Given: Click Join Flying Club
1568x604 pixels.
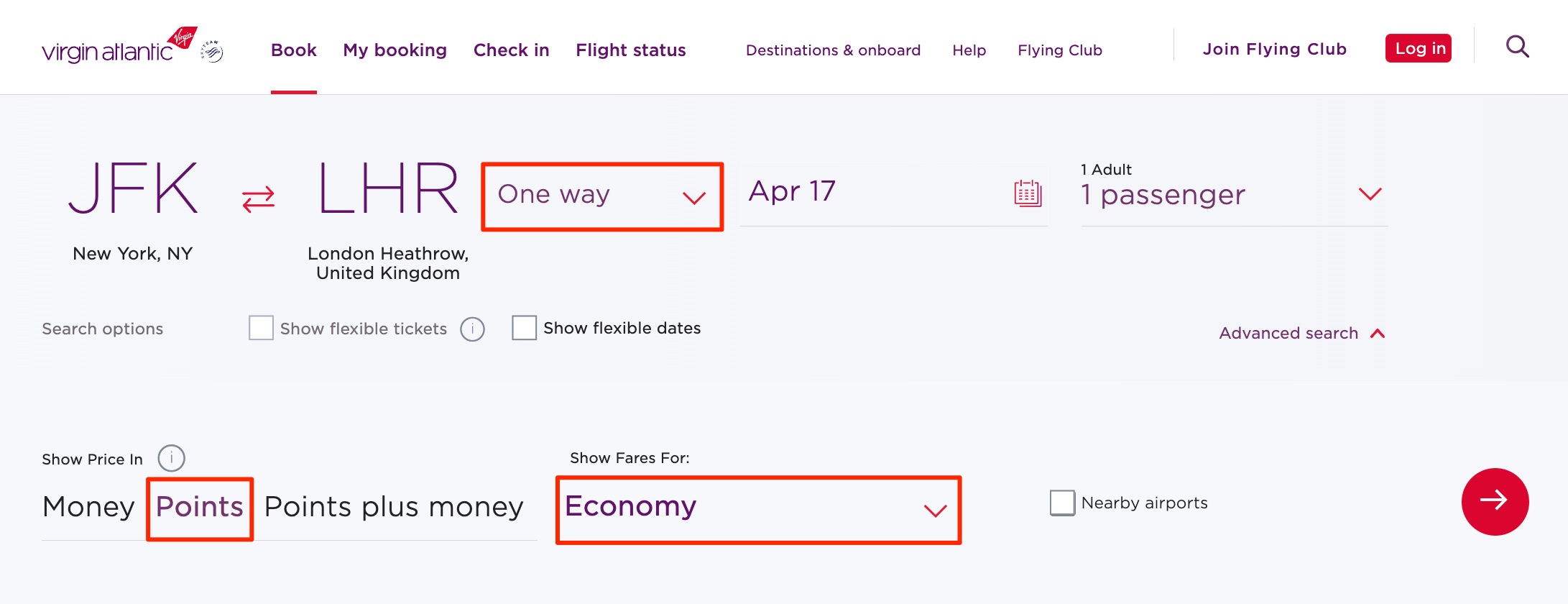Looking at the screenshot, I should tap(1273, 49).
